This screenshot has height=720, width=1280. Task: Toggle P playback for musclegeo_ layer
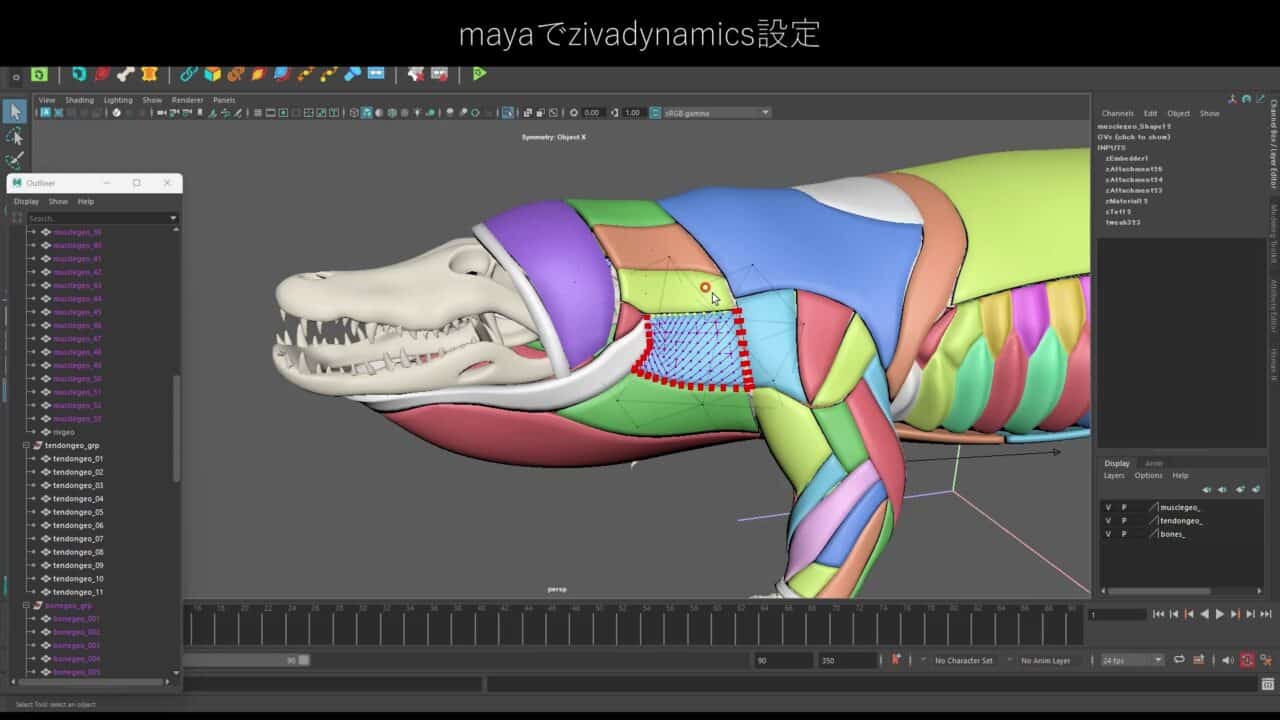(1123, 507)
